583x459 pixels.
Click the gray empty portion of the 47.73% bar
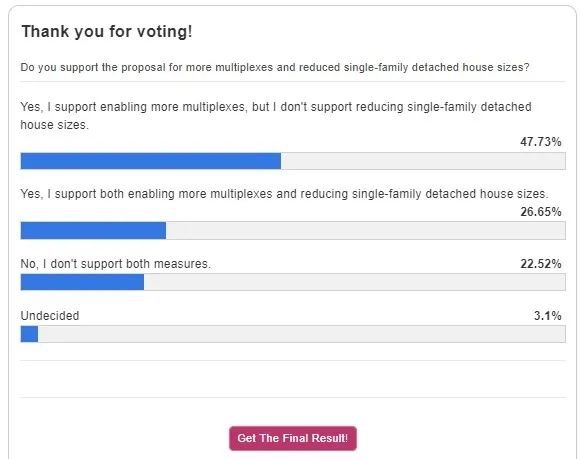pos(423,161)
